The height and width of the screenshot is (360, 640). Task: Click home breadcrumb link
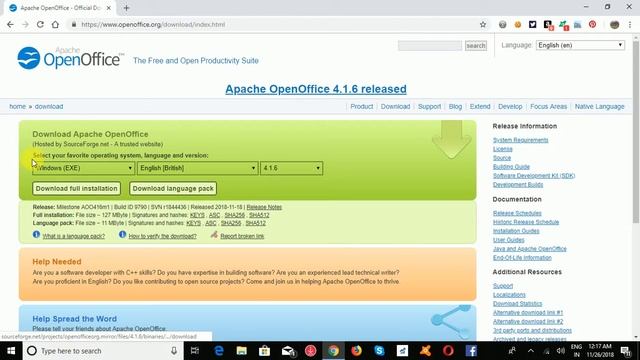(18, 107)
